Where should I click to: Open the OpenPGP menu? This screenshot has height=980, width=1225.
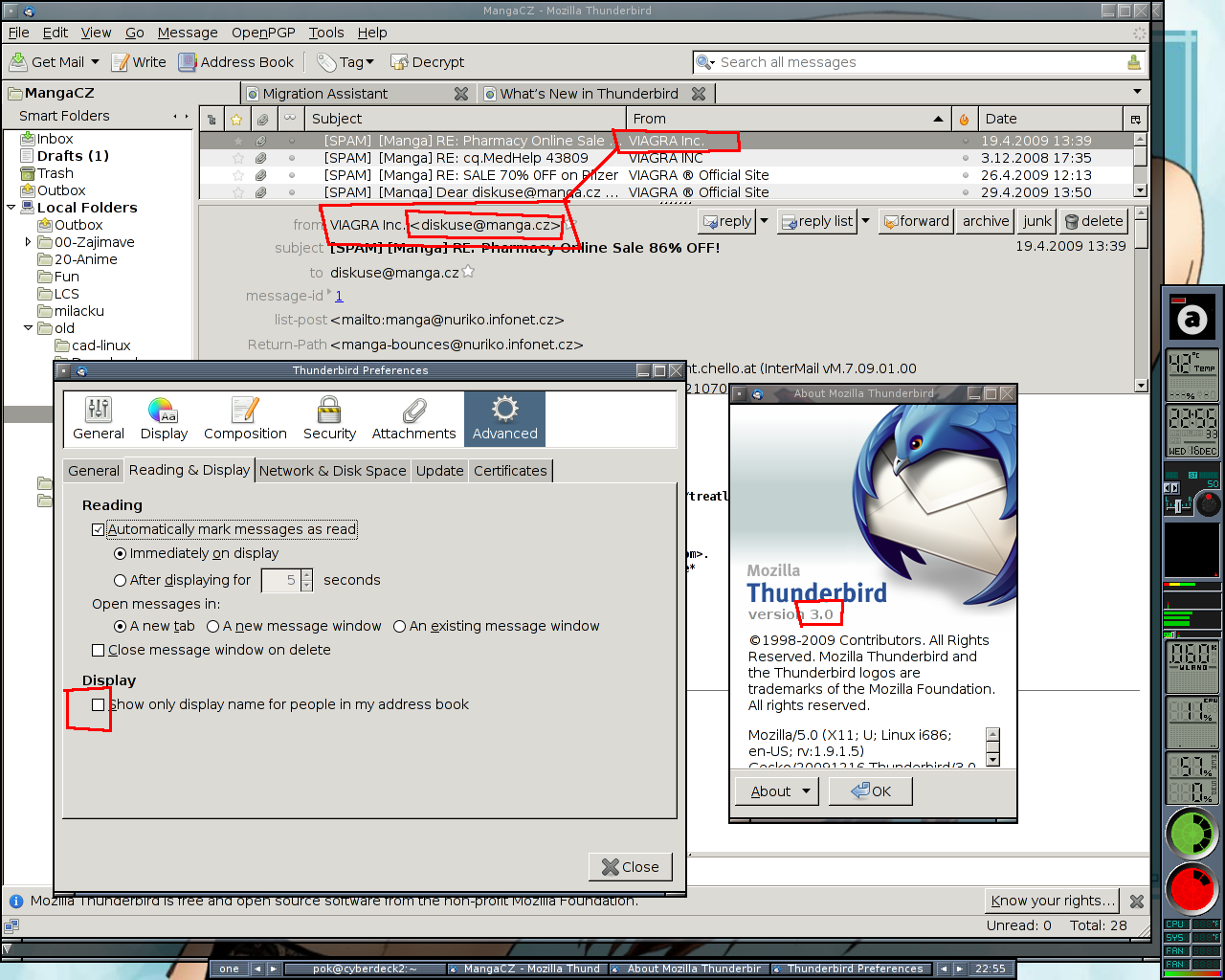point(263,33)
